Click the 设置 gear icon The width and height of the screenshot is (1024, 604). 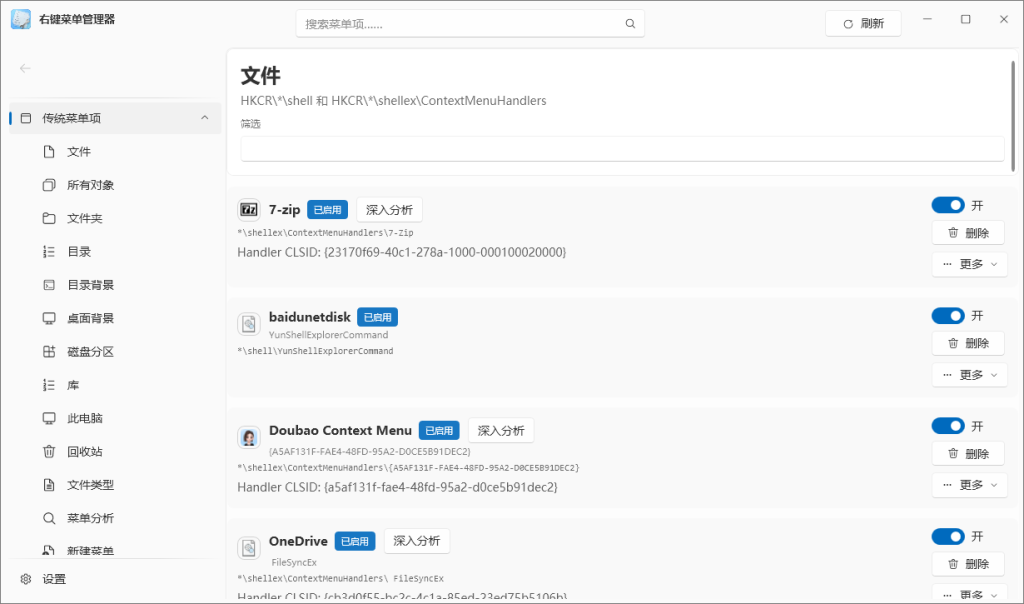click(26, 579)
